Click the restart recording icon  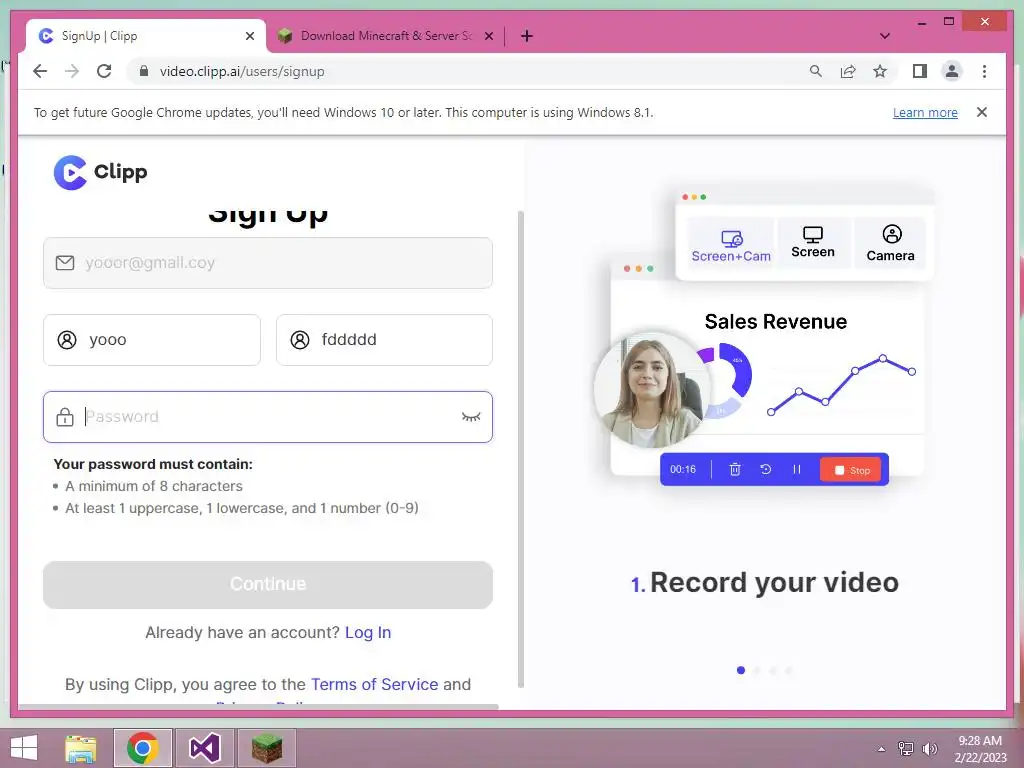point(765,469)
